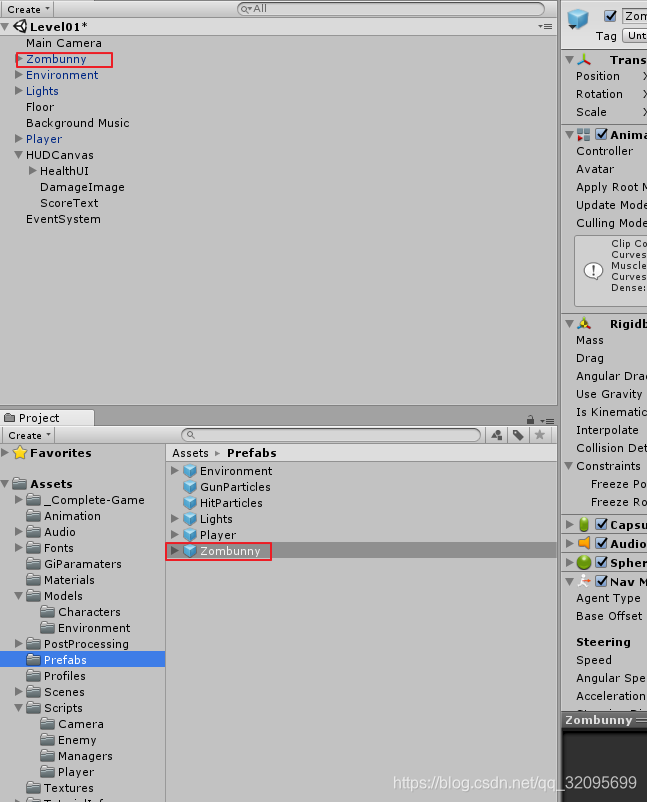Image resolution: width=647 pixels, height=802 pixels.
Task: Click the GunParticles prefab cube icon
Action: pyautogui.click(x=190, y=487)
